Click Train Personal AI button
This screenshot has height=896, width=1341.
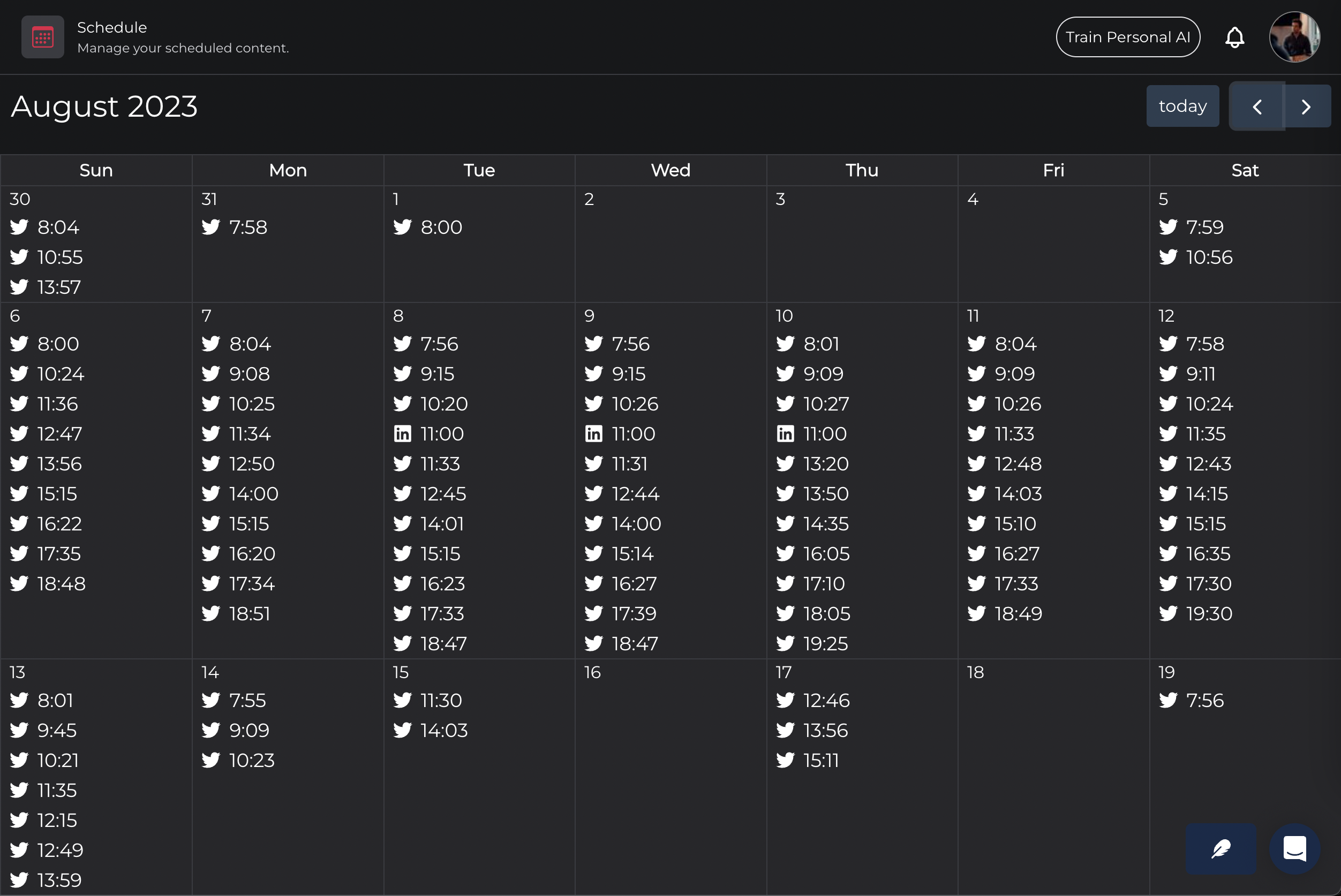pyautogui.click(x=1127, y=37)
